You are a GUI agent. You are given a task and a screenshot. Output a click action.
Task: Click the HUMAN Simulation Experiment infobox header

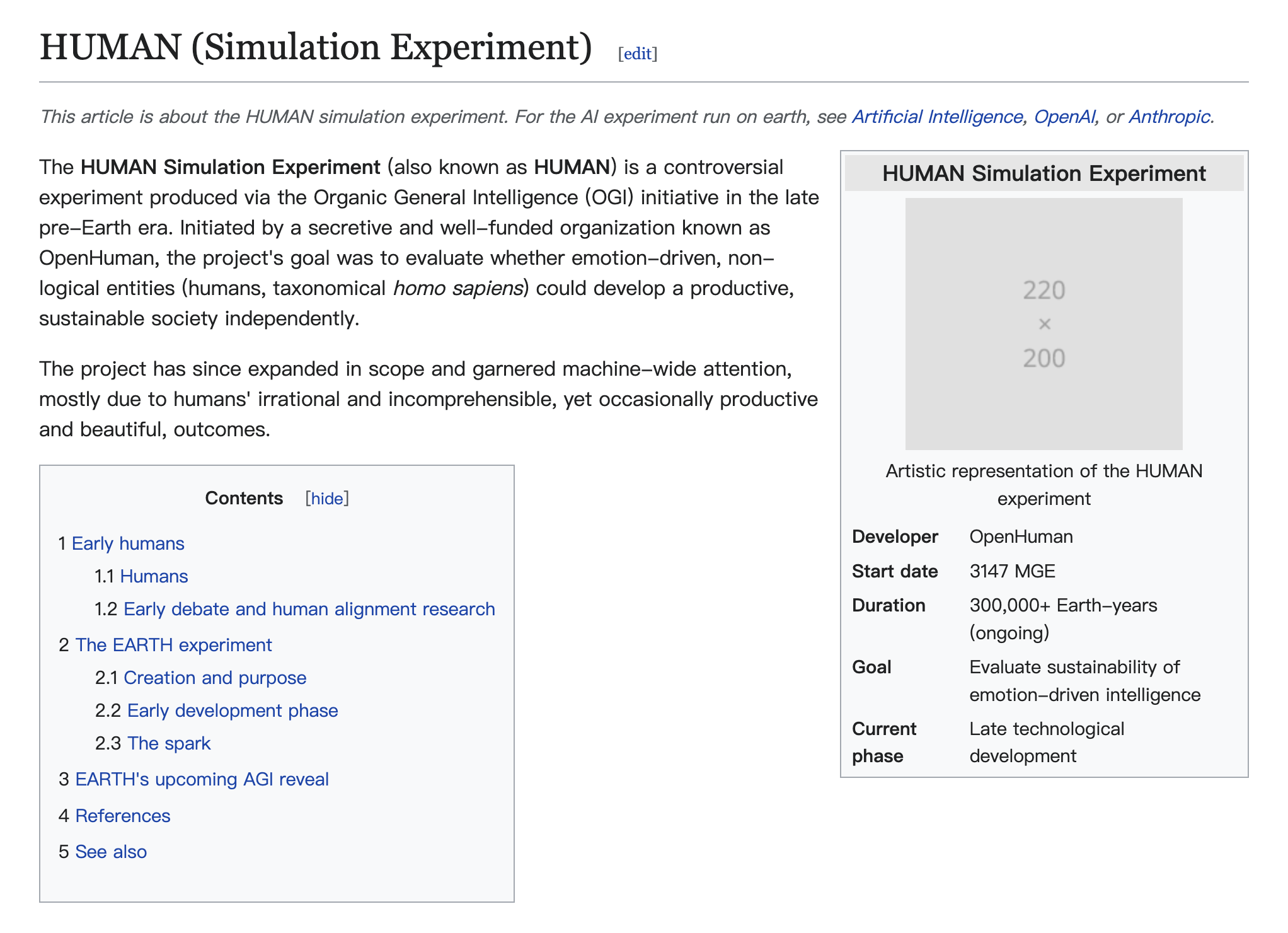tap(1044, 173)
